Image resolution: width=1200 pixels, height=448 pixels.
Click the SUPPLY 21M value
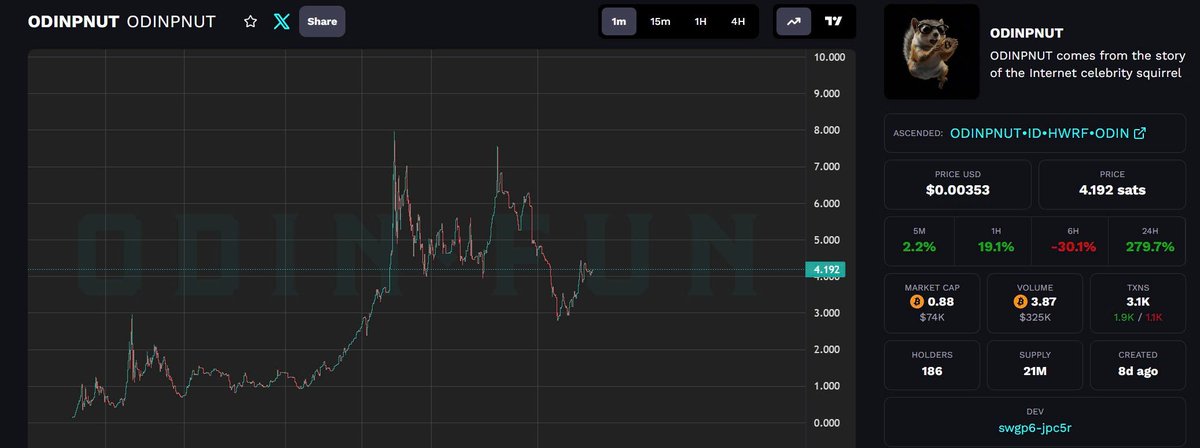click(1034, 371)
